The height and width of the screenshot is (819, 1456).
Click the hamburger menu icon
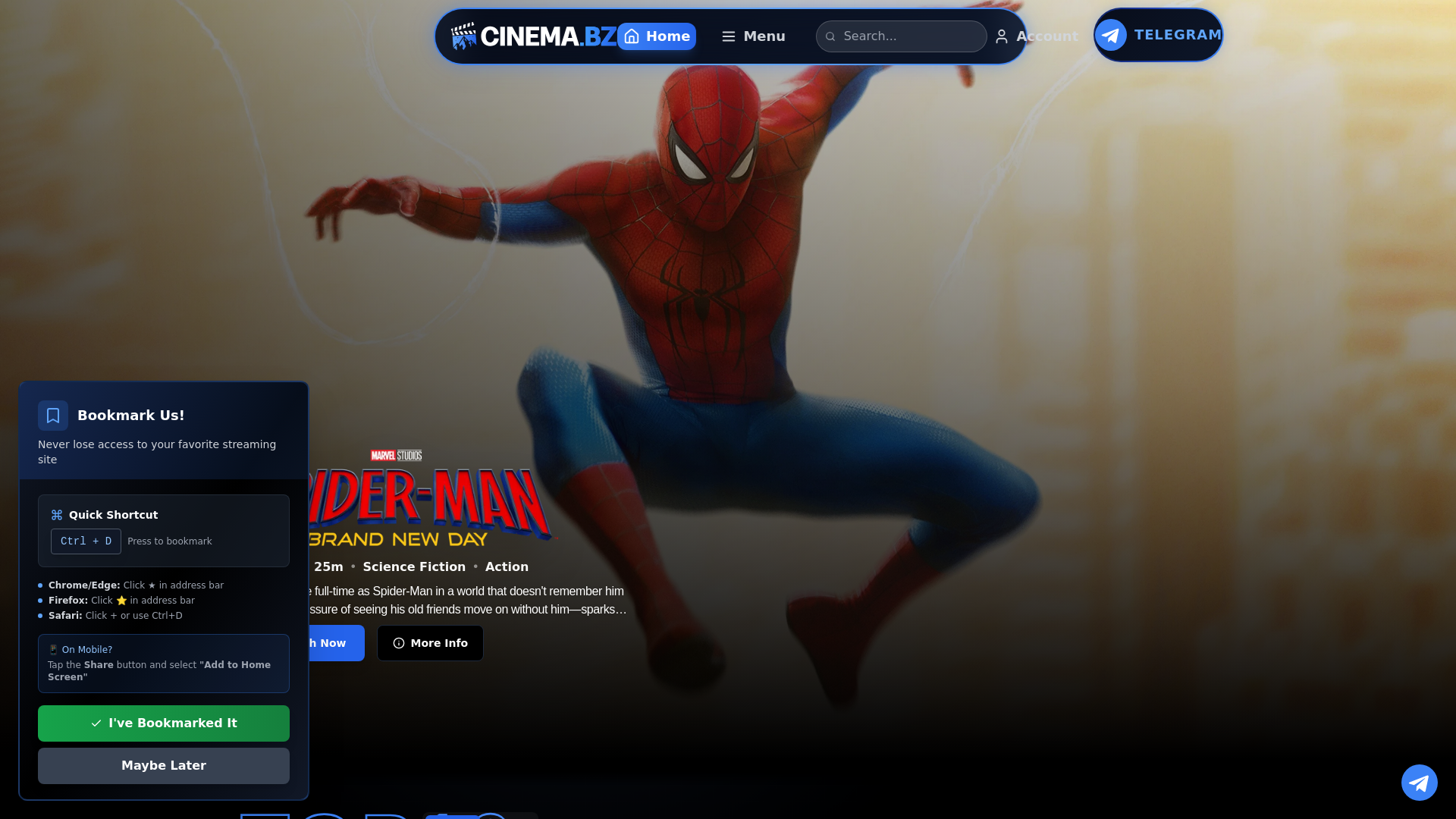(729, 36)
